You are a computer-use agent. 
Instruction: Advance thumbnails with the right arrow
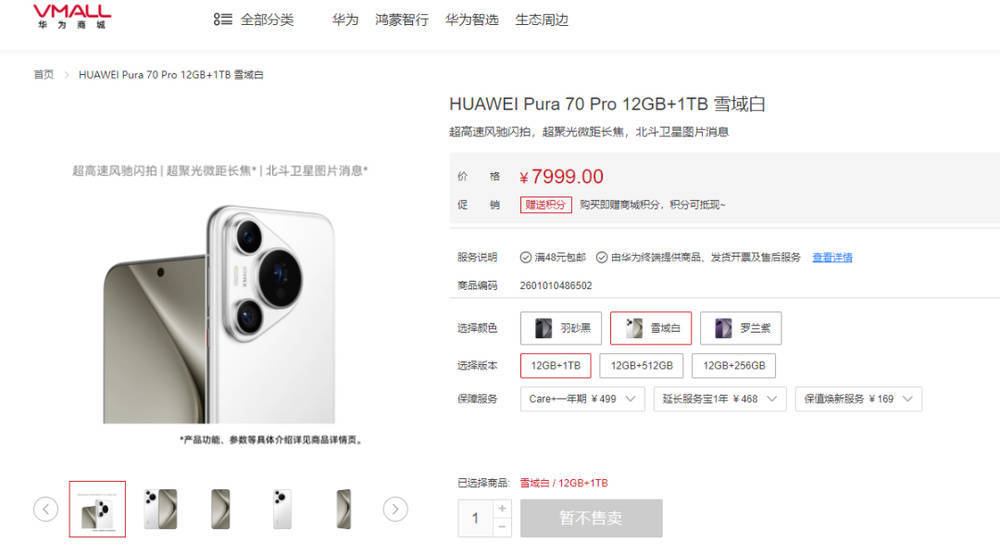pyautogui.click(x=395, y=509)
